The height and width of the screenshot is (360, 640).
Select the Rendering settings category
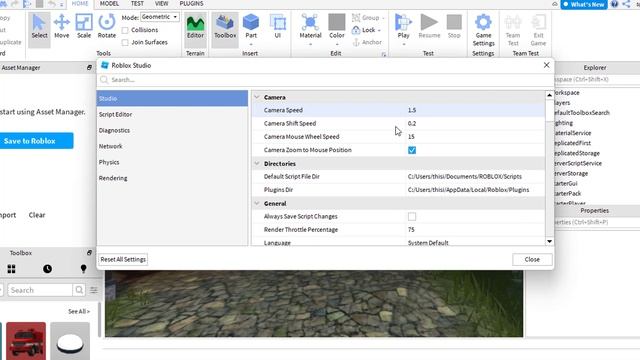tap(172, 178)
